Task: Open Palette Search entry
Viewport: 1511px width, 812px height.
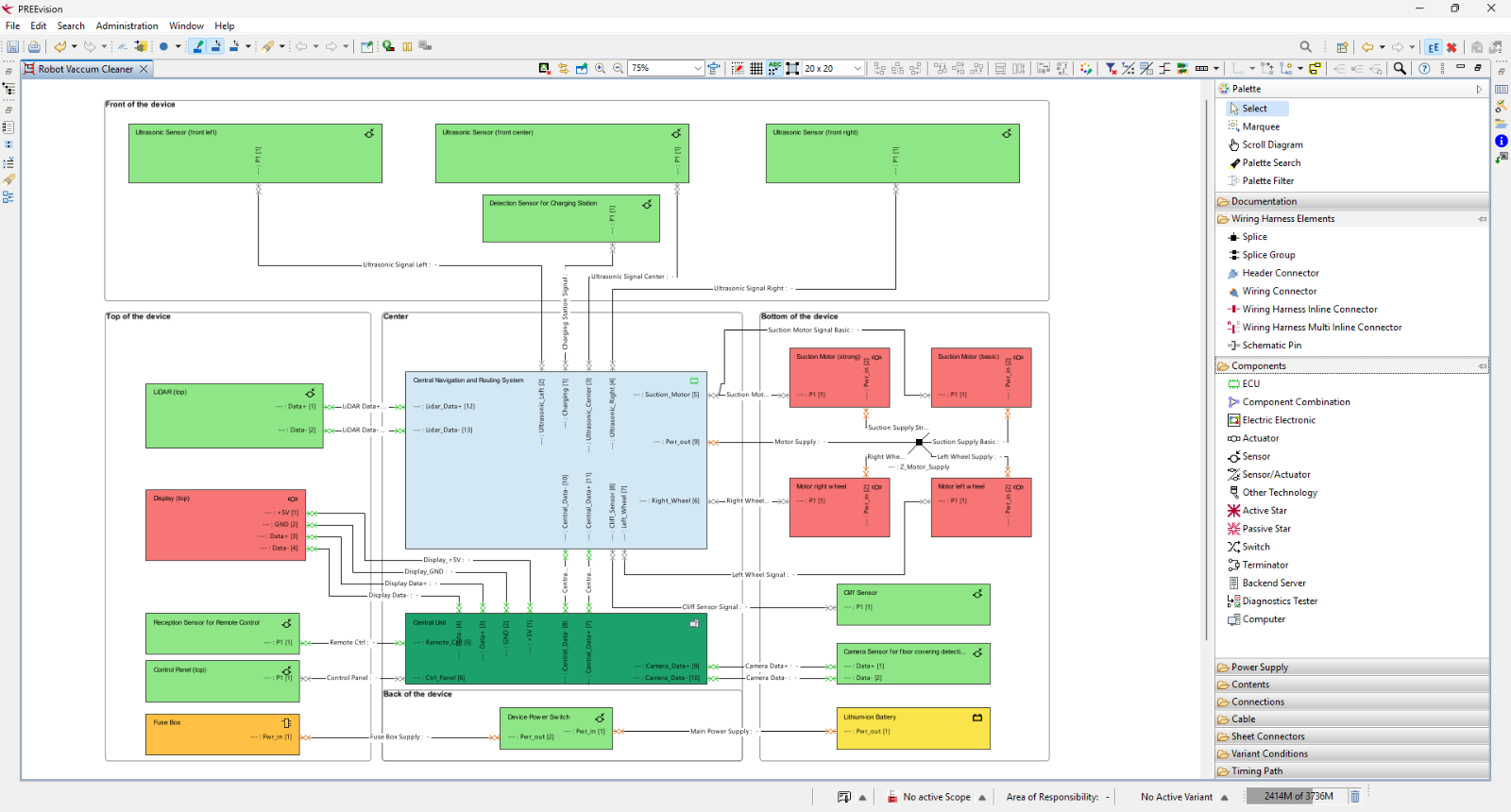Action: [1271, 162]
